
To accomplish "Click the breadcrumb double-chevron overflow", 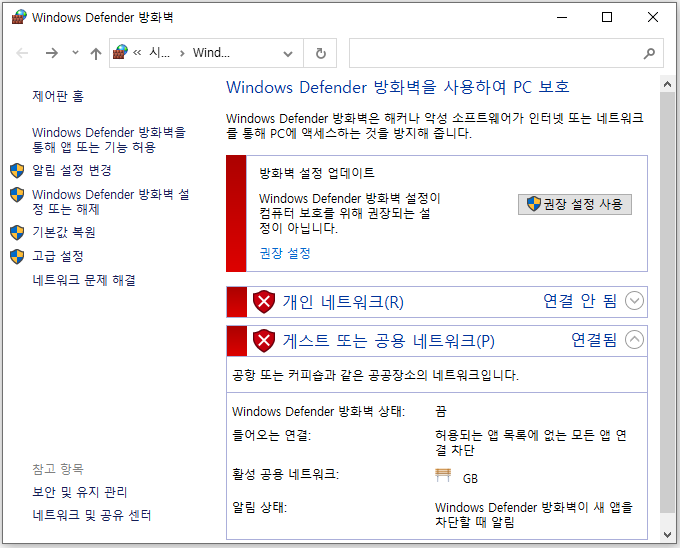I will (137, 53).
